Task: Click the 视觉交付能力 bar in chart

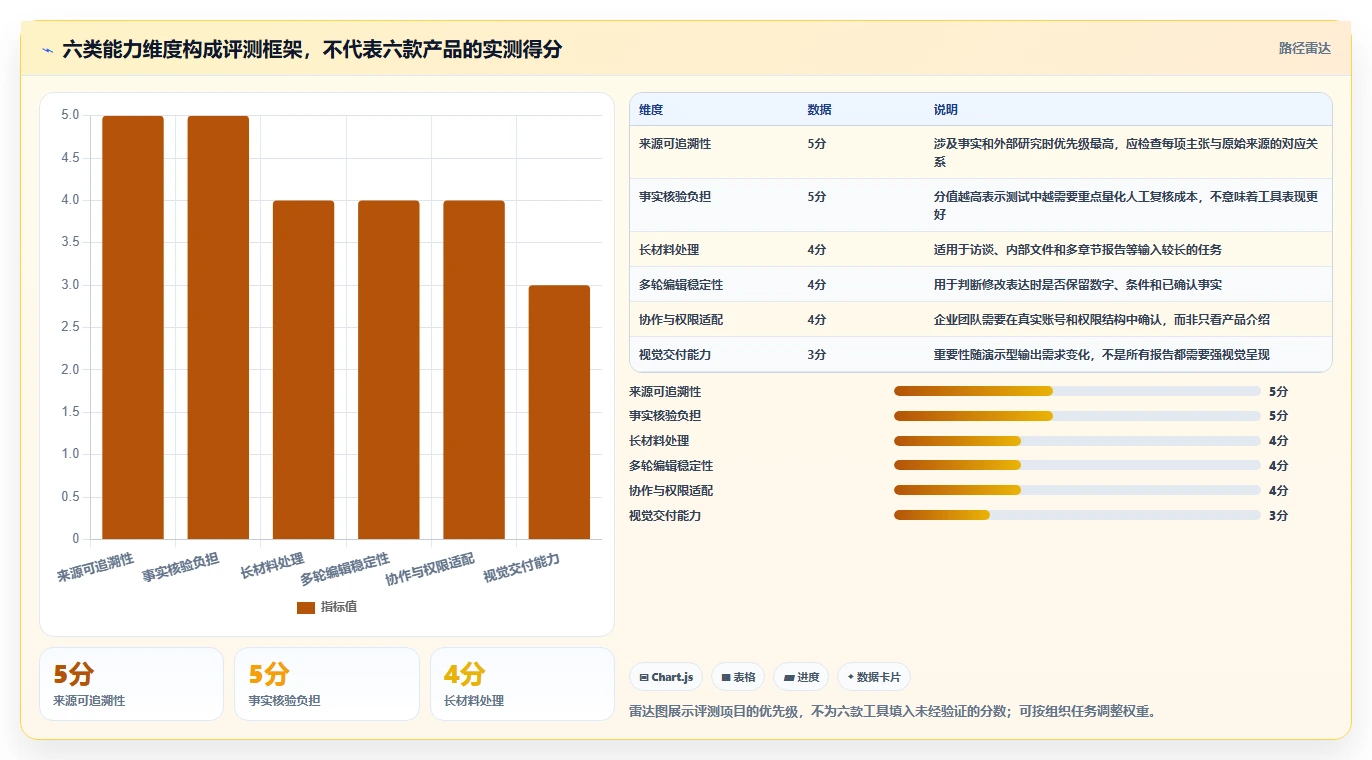Action: (x=559, y=412)
